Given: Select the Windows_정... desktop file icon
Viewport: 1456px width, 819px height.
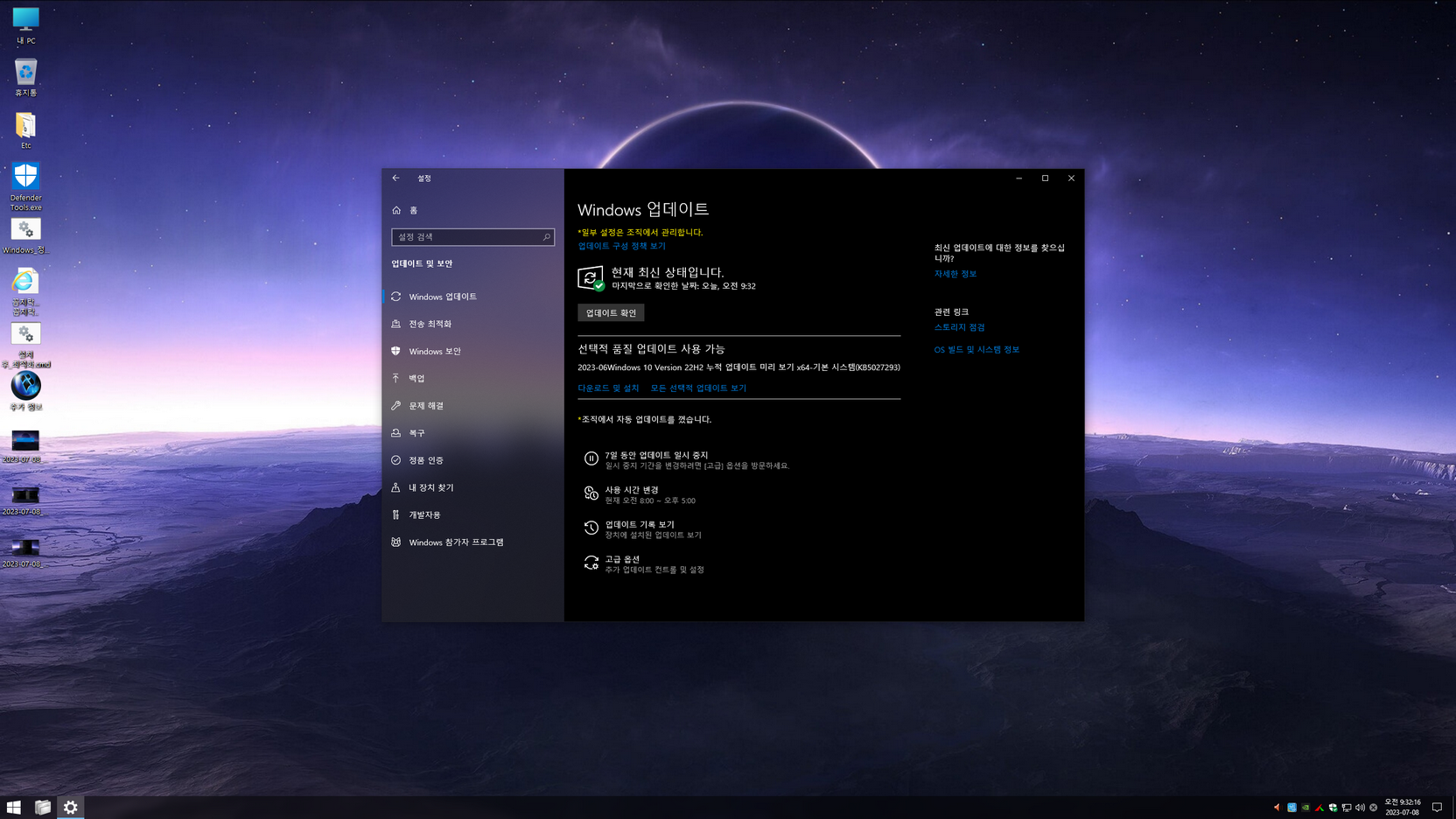Looking at the screenshot, I should pyautogui.click(x=25, y=235).
